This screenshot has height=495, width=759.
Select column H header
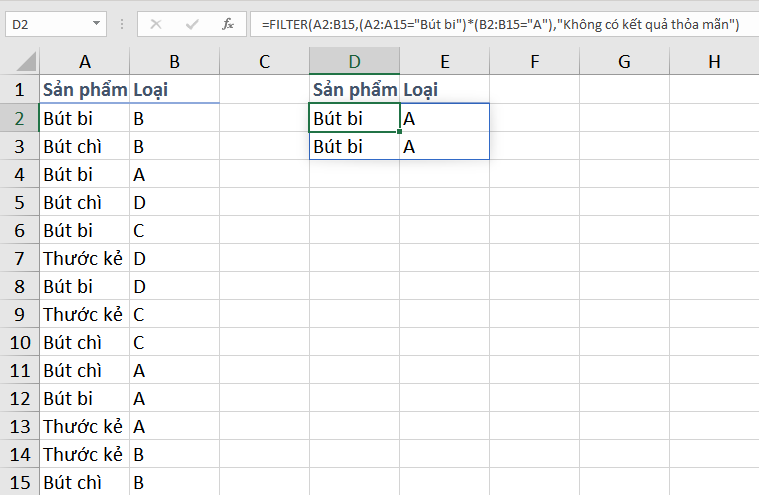[x=714, y=62]
